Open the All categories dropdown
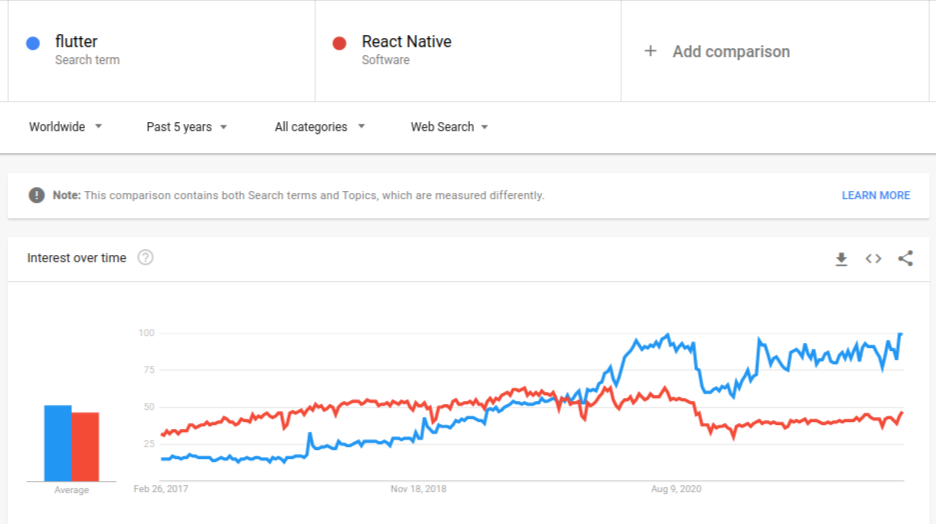This screenshot has height=524, width=936. (319, 127)
